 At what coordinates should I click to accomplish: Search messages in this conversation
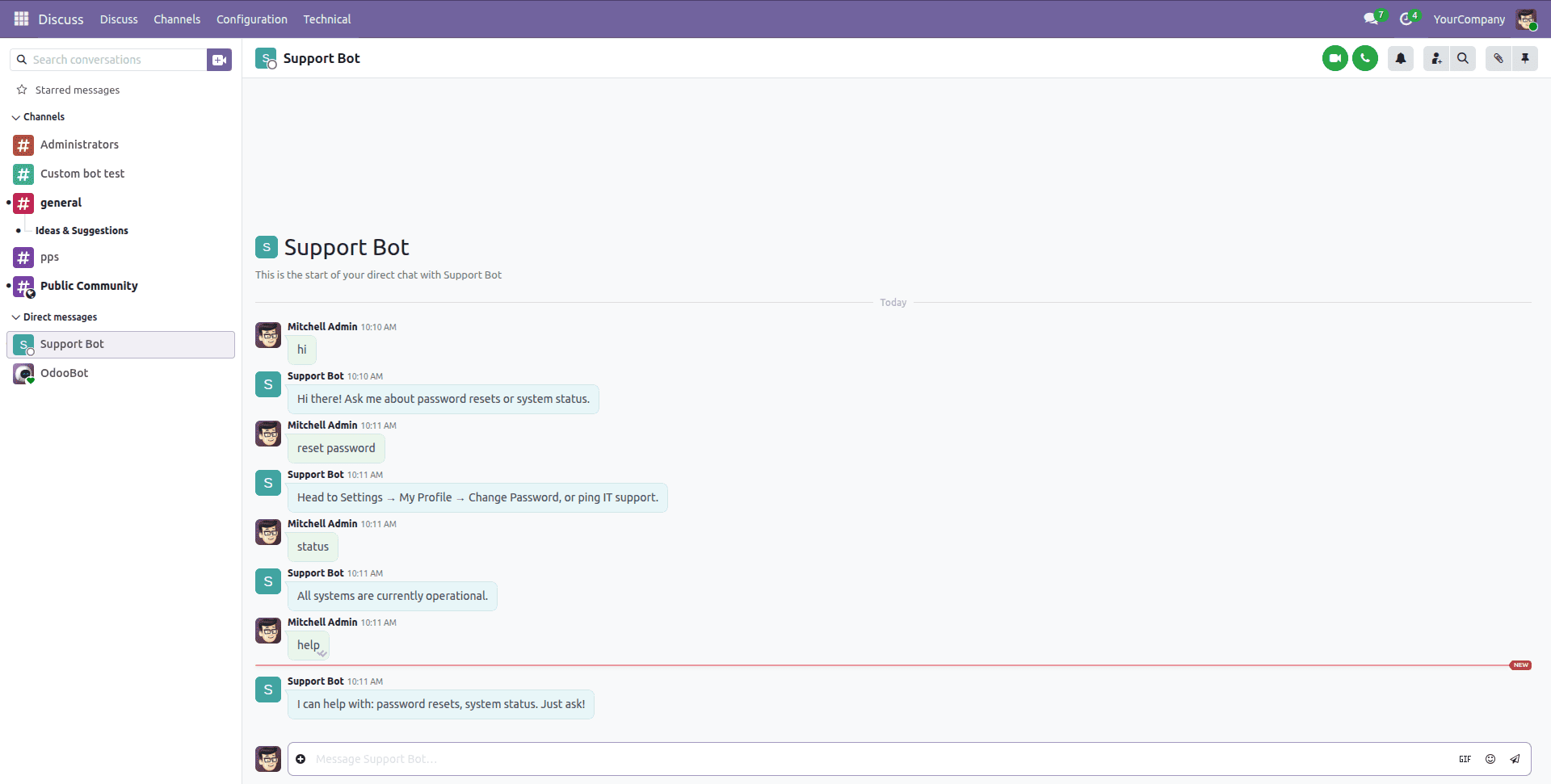pos(1463,58)
